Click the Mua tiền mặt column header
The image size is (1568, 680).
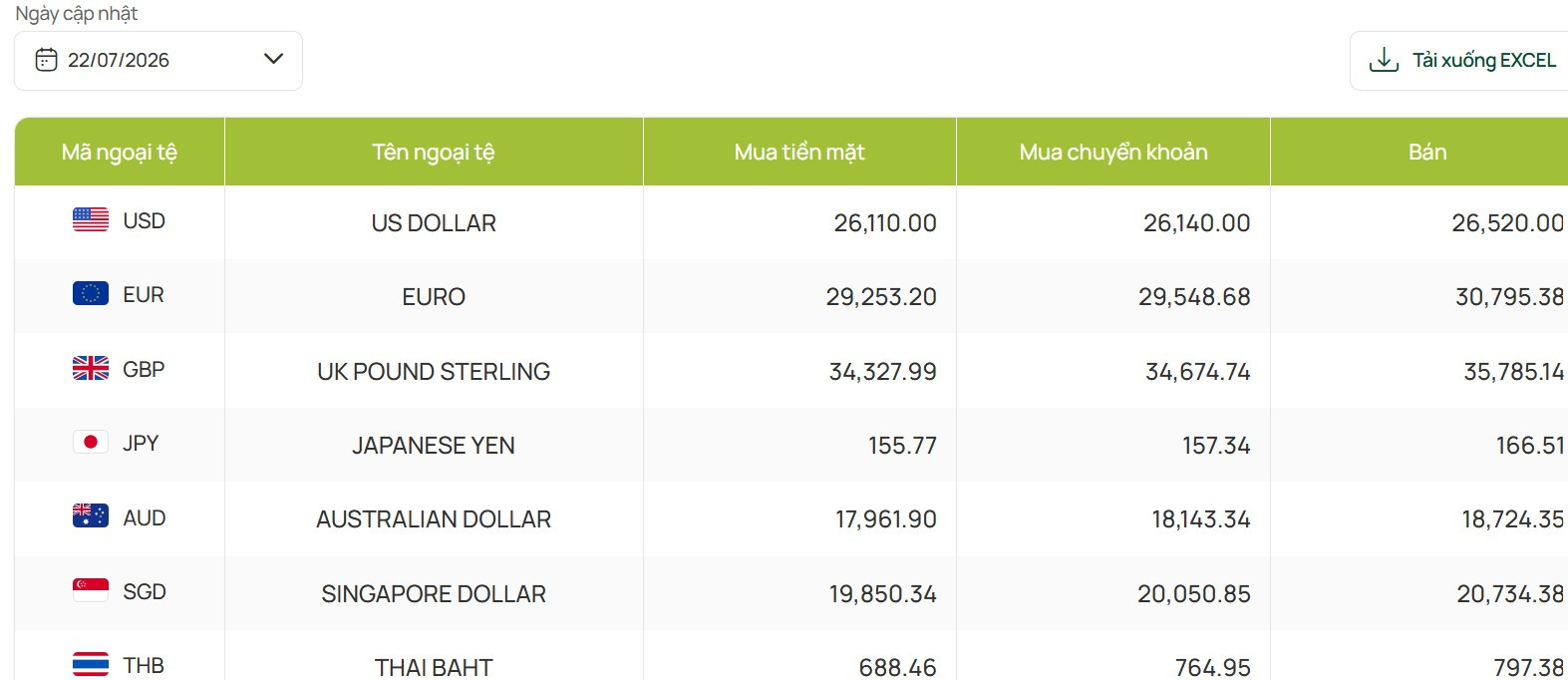pyautogui.click(x=799, y=152)
